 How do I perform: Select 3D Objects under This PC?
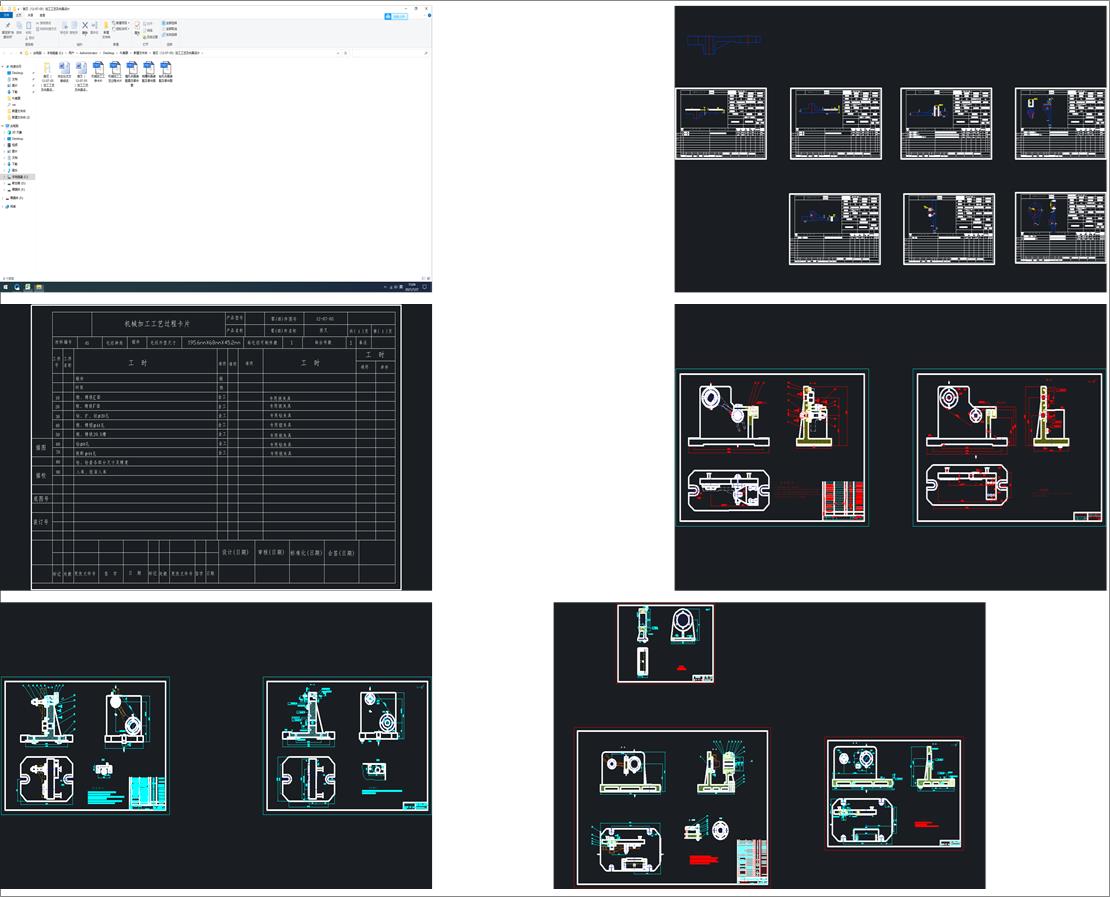pos(15,132)
